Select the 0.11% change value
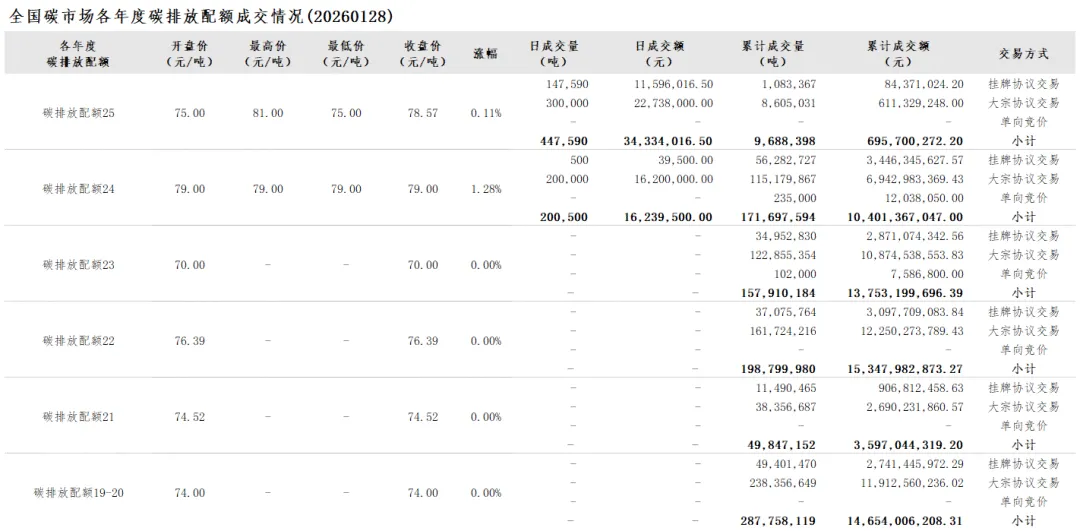This screenshot has width=1080, height=531. pos(486,113)
